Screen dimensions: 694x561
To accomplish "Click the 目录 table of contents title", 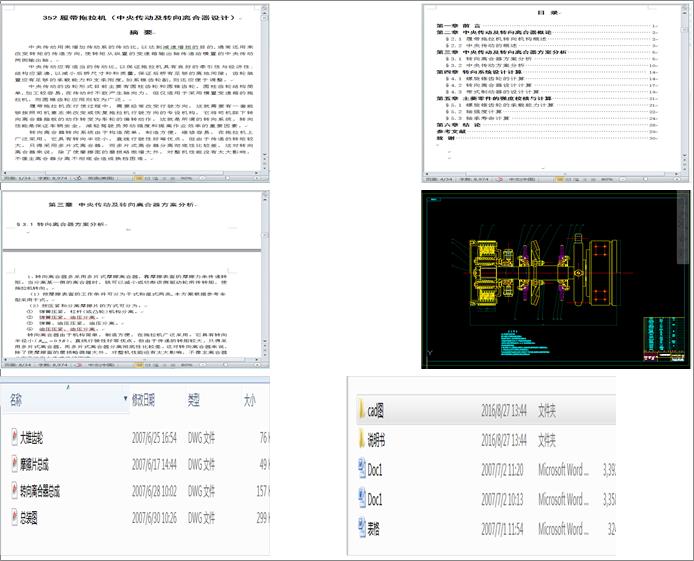I will pos(553,12).
